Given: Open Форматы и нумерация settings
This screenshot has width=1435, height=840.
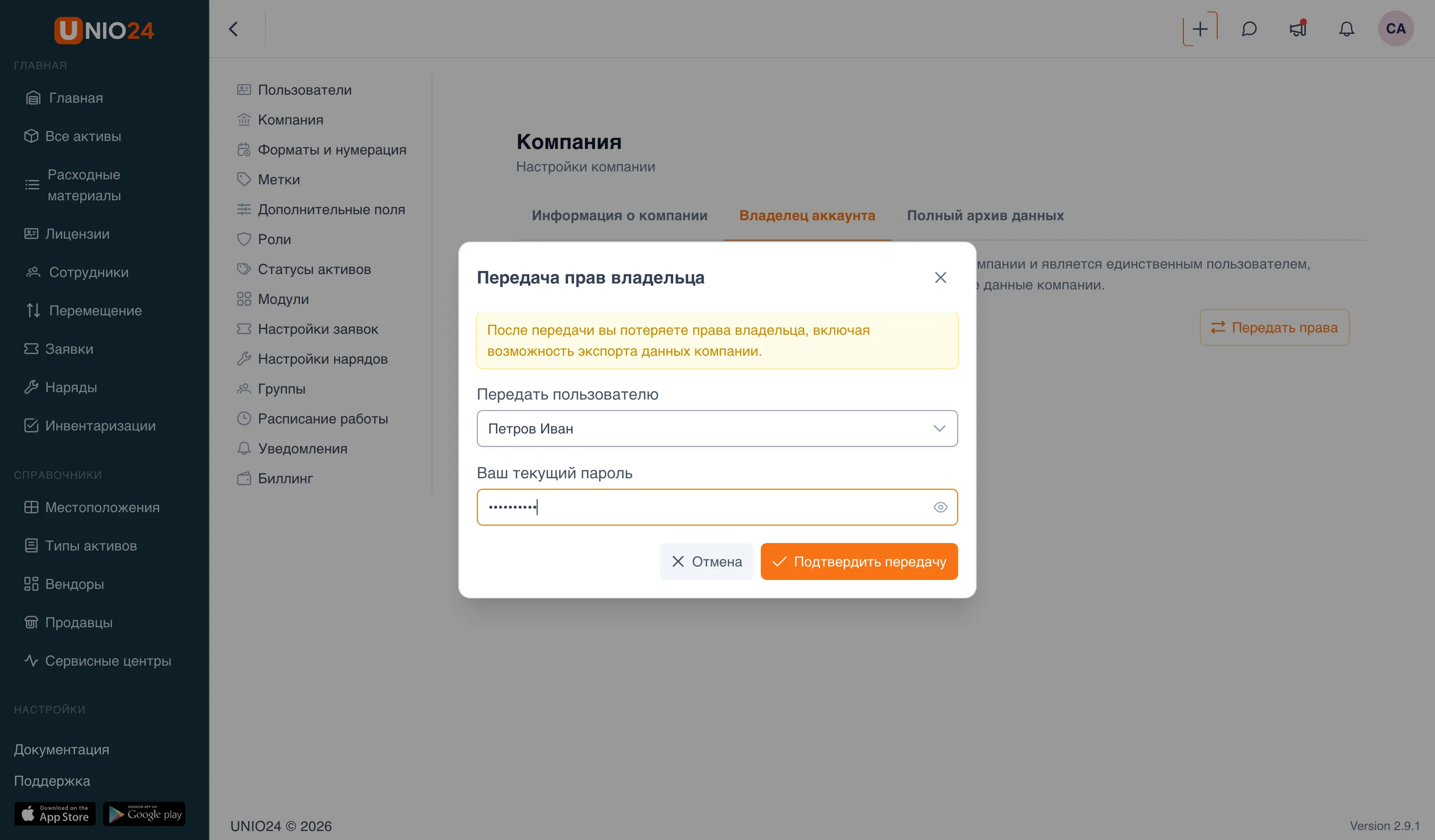Looking at the screenshot, I should 321,150.
